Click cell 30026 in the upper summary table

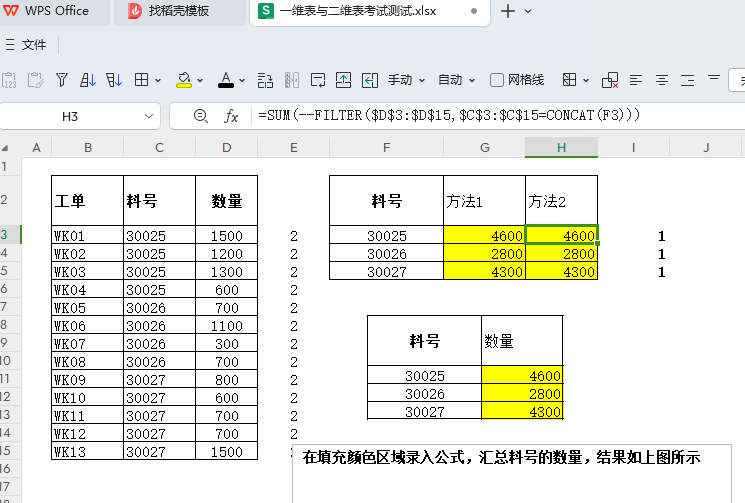386,254
